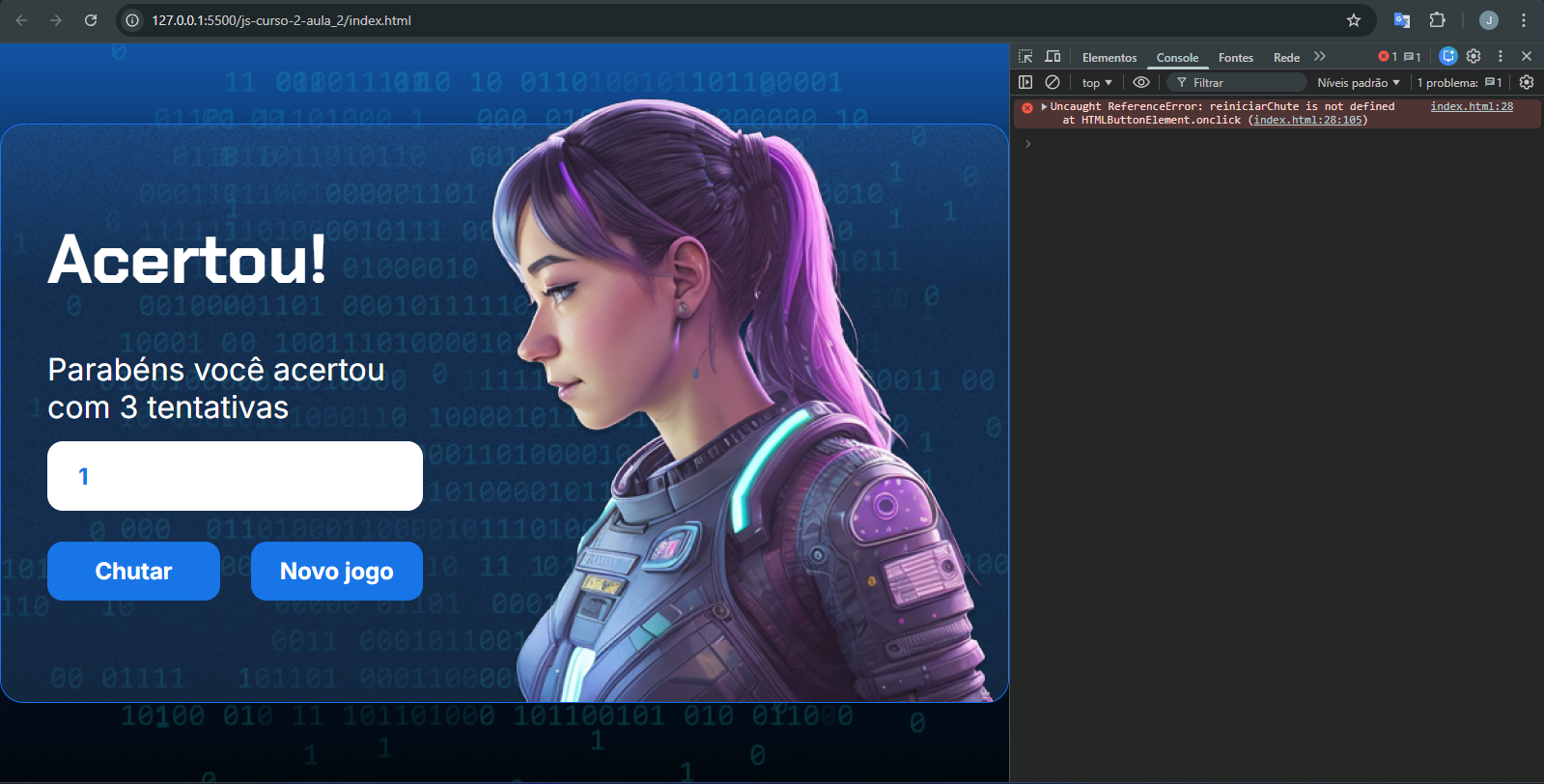Show the DevTools console sidebar

point(1025,83)
